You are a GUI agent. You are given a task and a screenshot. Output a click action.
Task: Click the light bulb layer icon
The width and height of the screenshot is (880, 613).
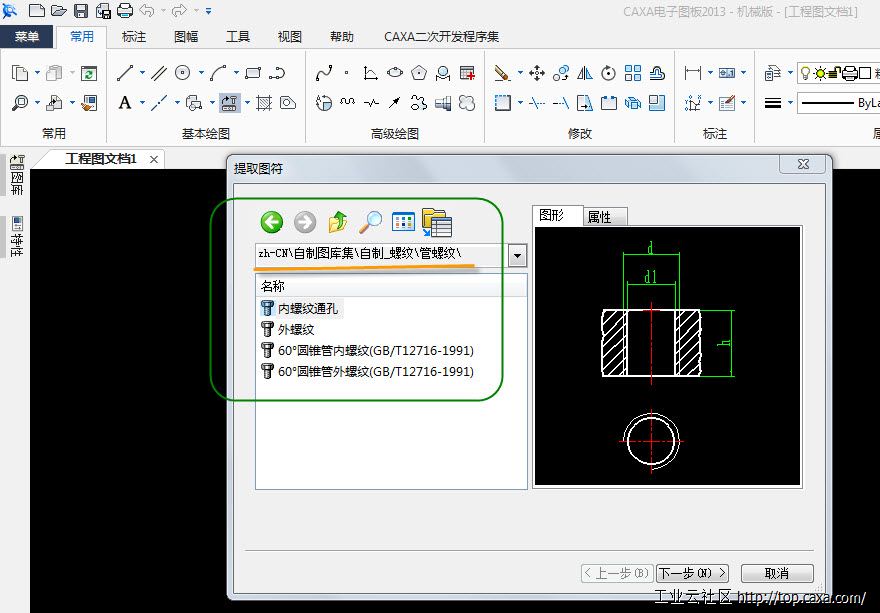805,73
